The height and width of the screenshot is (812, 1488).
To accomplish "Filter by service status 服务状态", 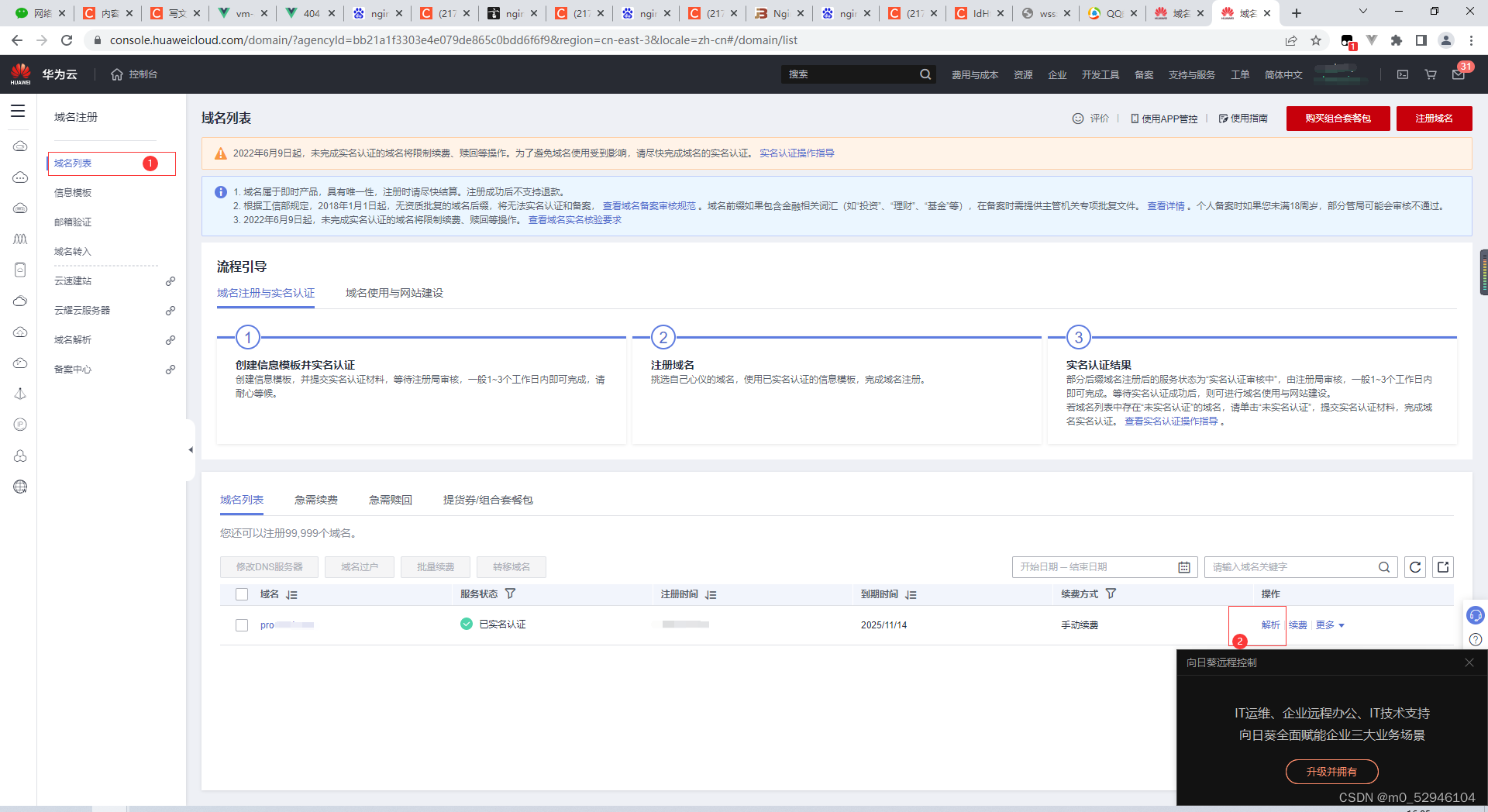I will [510, 594].
